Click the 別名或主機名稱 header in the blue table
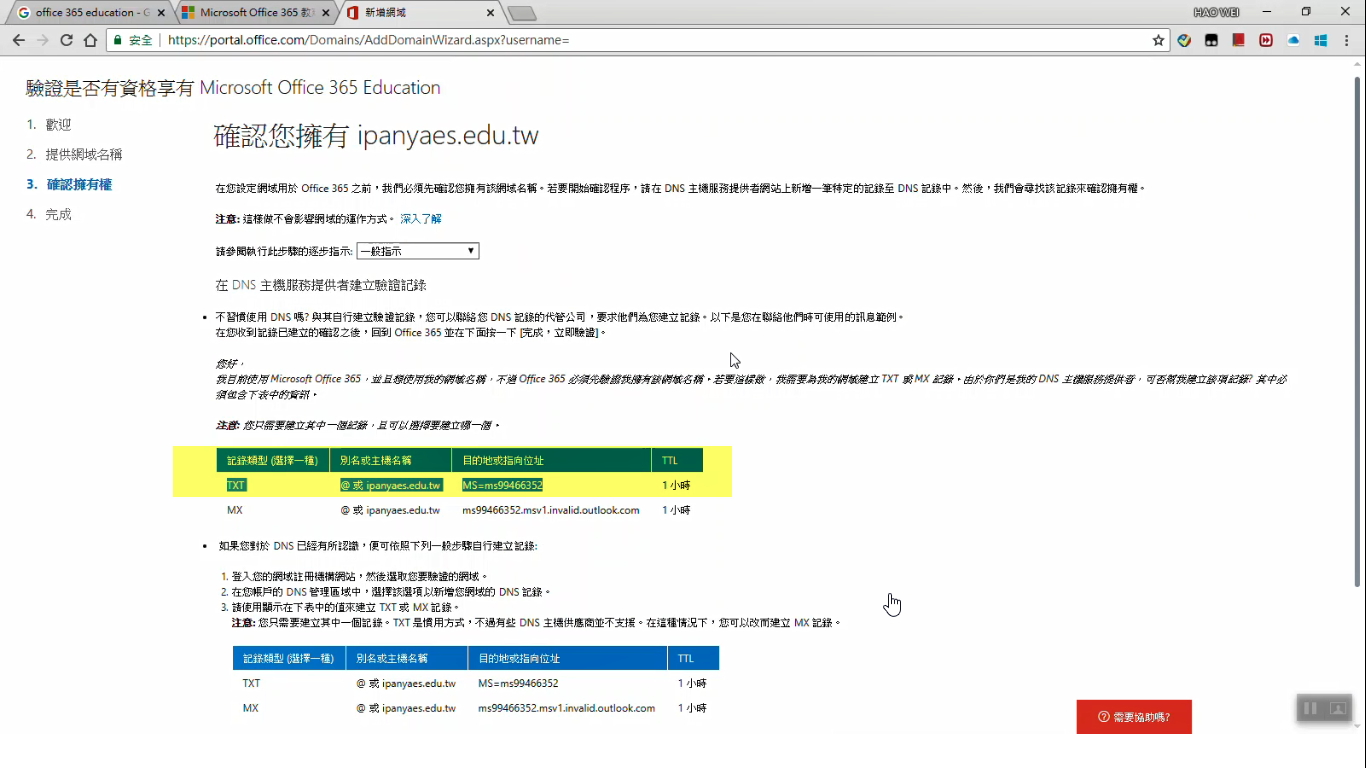1366x768 pixels. (407, 659)
